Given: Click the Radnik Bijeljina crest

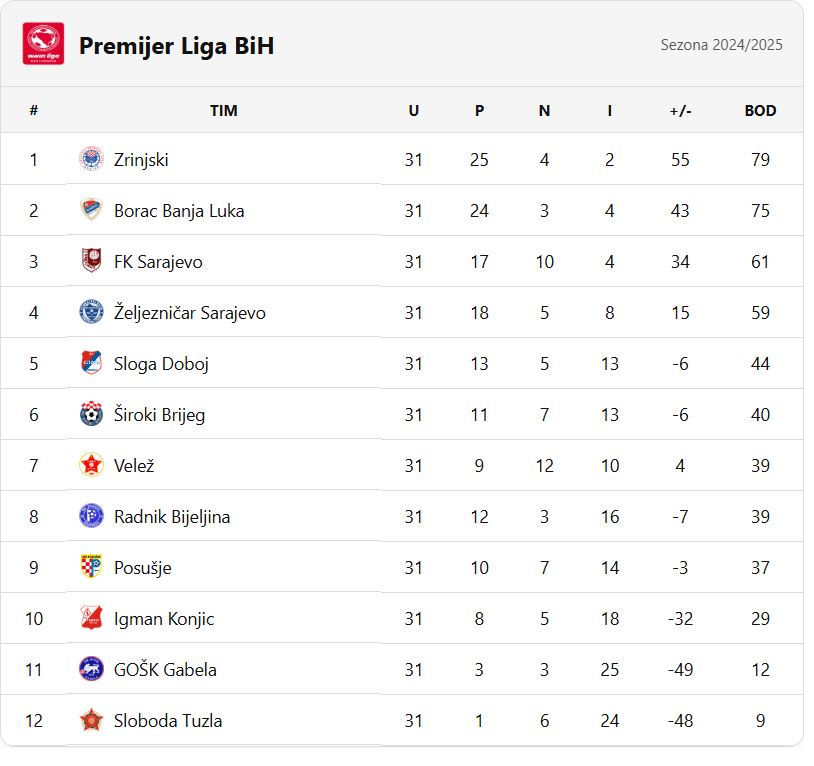Looking at the screenshot, I should [92, 517].
